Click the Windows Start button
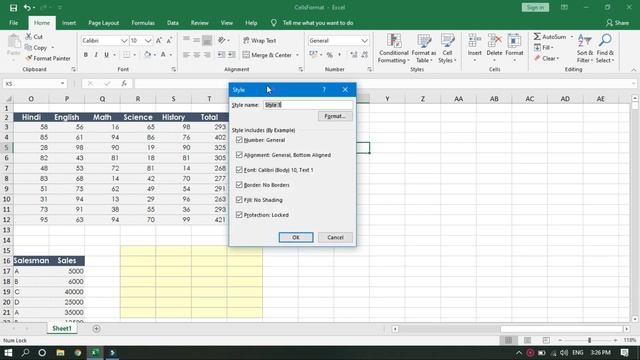This screenshot has height=360, width=640. coord(8,353)
